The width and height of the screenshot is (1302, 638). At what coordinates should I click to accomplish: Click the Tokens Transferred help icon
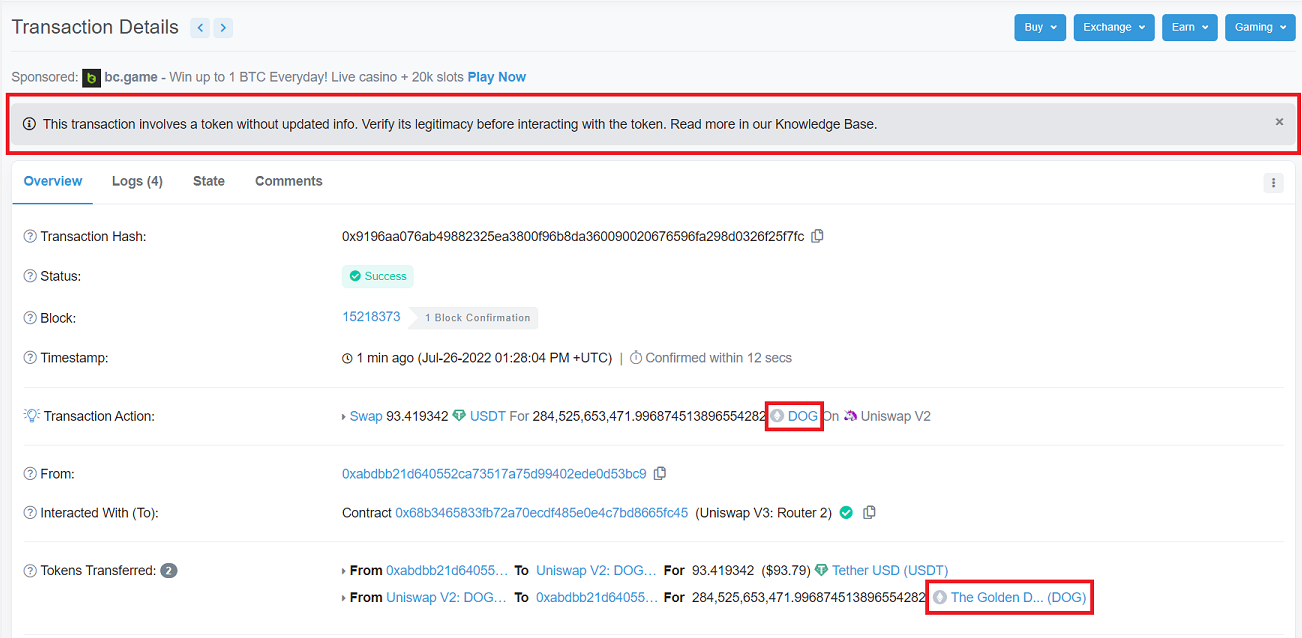click(x=30, y=571)
